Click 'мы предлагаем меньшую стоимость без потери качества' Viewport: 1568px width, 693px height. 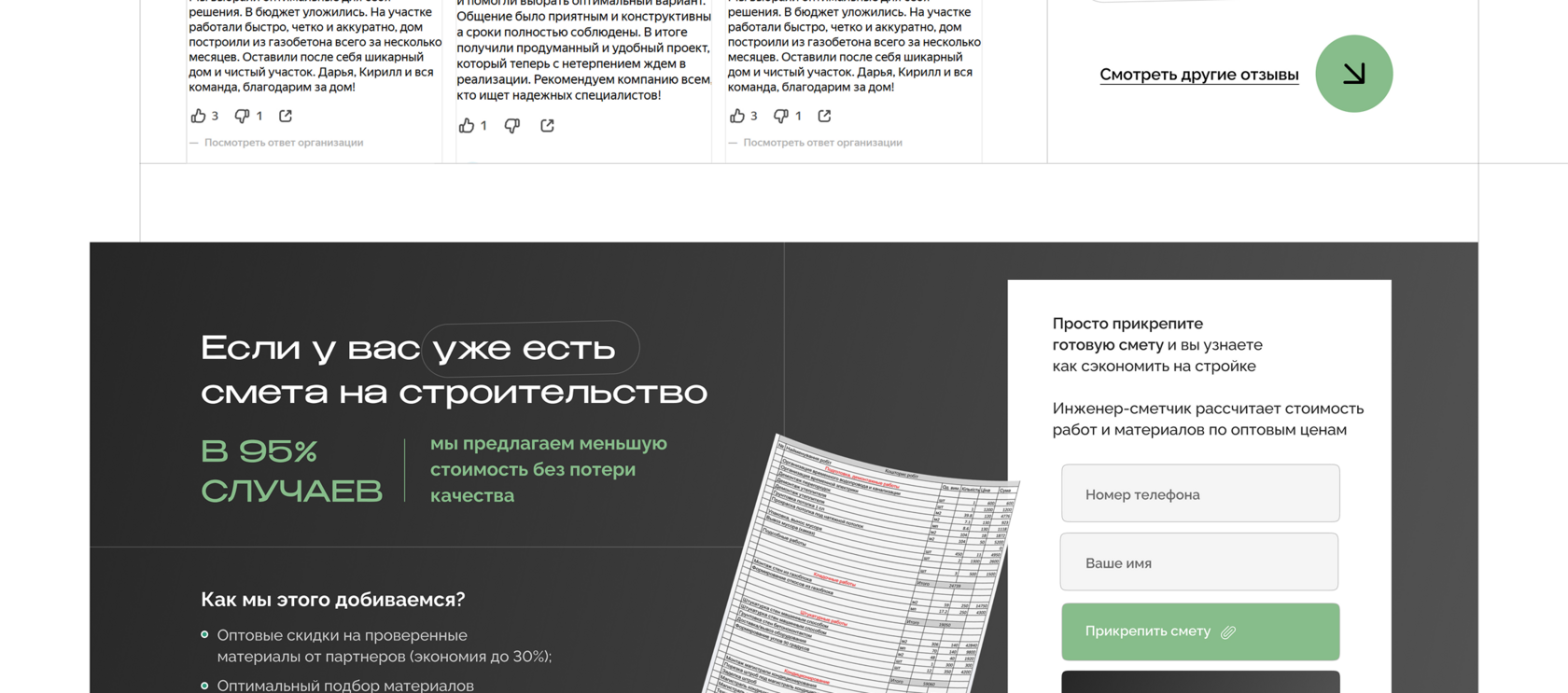(x=549, y=469)
